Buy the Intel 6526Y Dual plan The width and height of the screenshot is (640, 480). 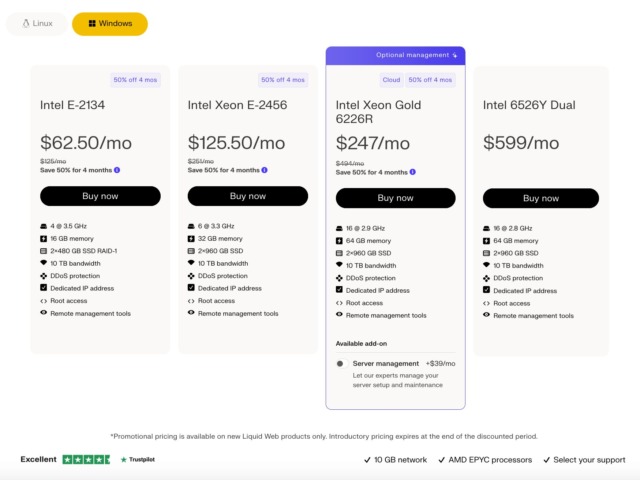pyautogui.click(x=541, y=198)
